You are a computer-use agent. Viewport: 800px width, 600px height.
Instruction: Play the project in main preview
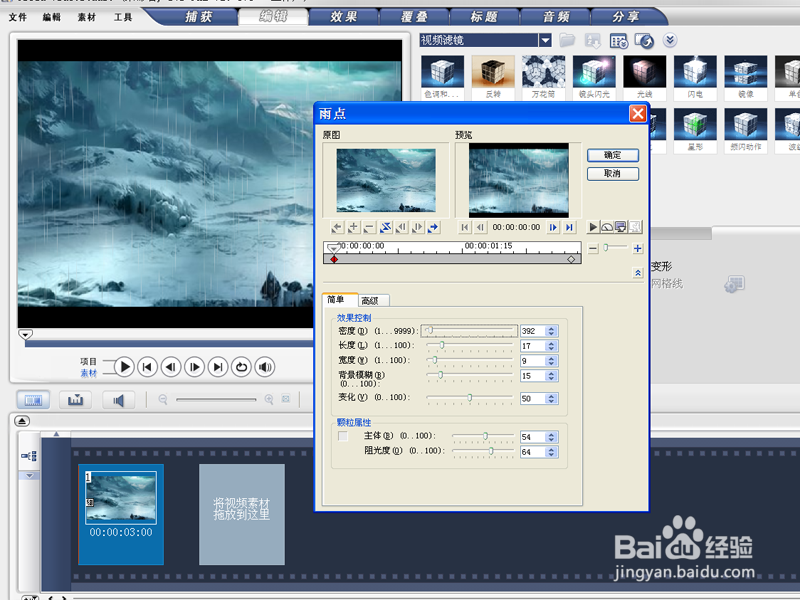(124, 367)
